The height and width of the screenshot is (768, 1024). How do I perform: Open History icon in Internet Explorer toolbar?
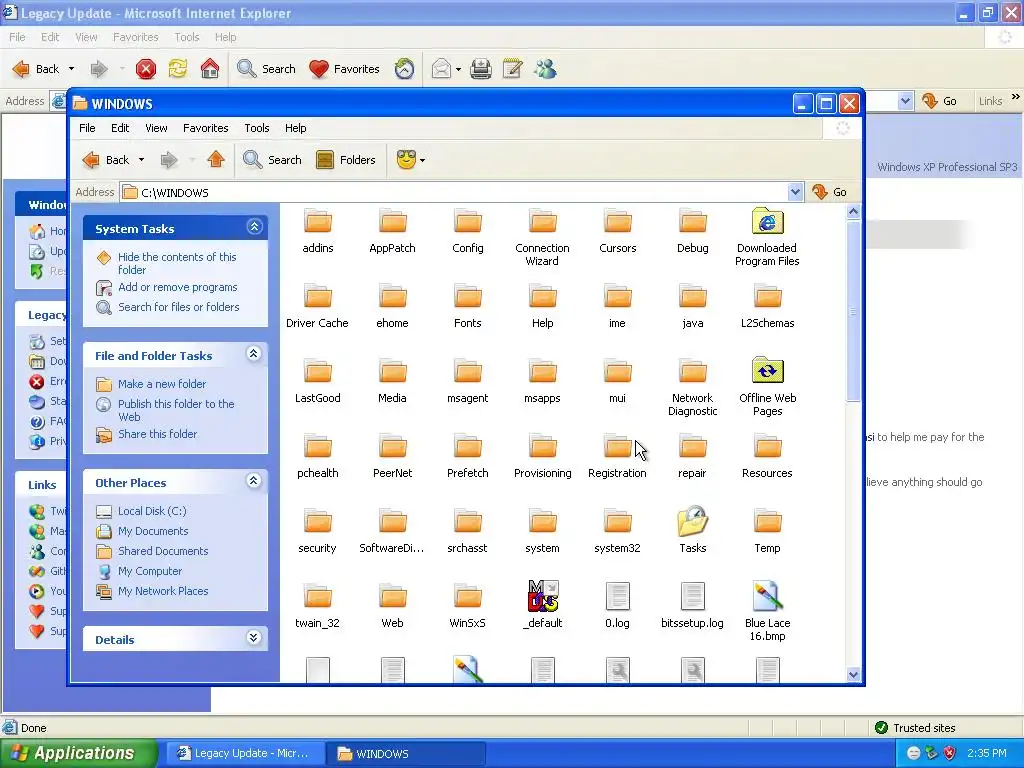pos(404,69)
